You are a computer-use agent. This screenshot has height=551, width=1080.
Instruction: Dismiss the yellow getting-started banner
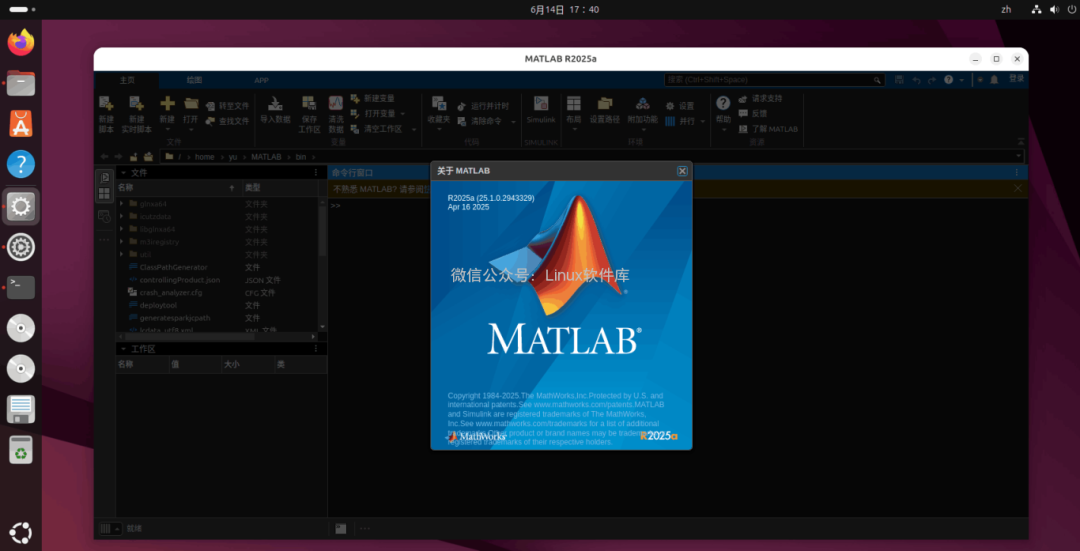click(x=1018, y=188)
